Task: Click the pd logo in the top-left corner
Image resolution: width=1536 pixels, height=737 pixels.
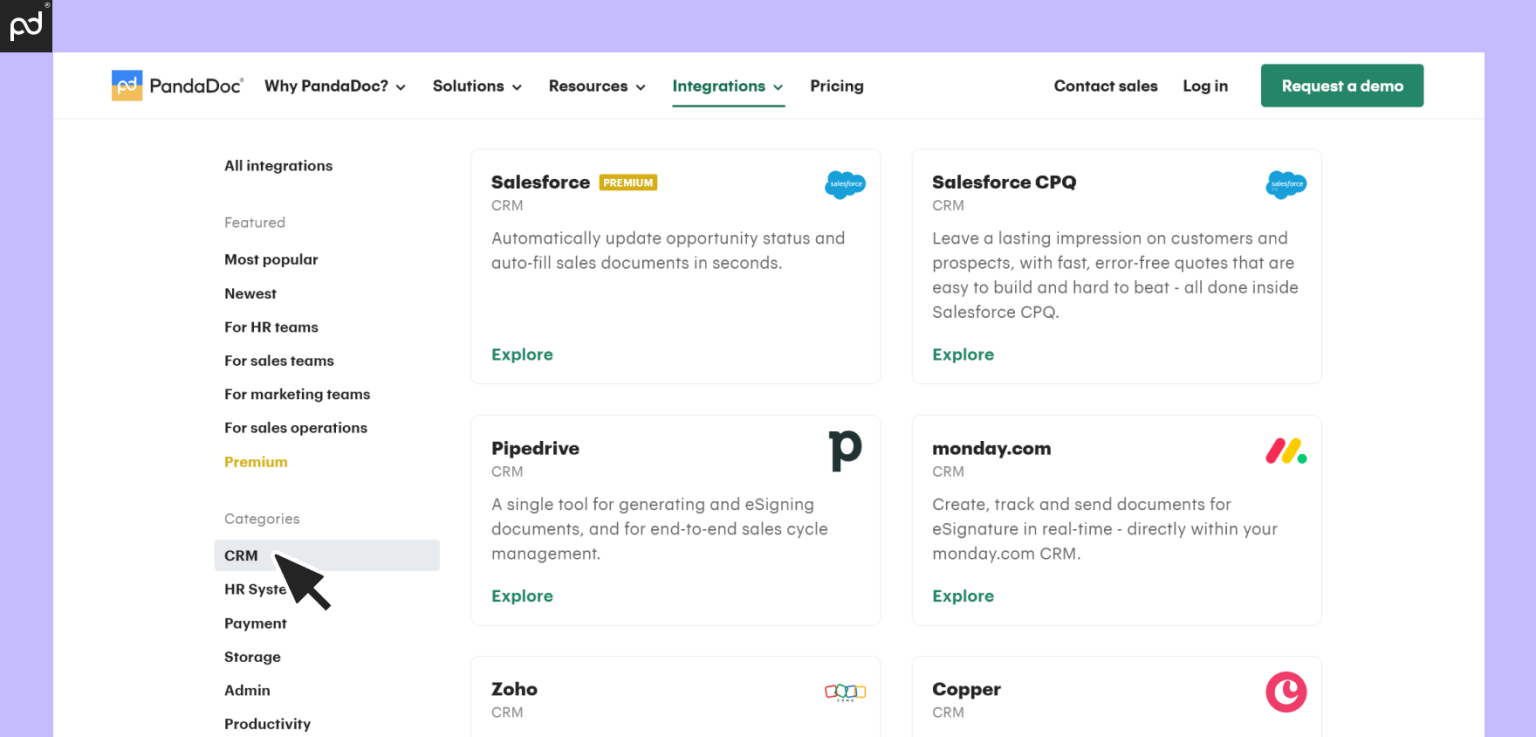Action: pyautogui.click(x=25, y=25)
